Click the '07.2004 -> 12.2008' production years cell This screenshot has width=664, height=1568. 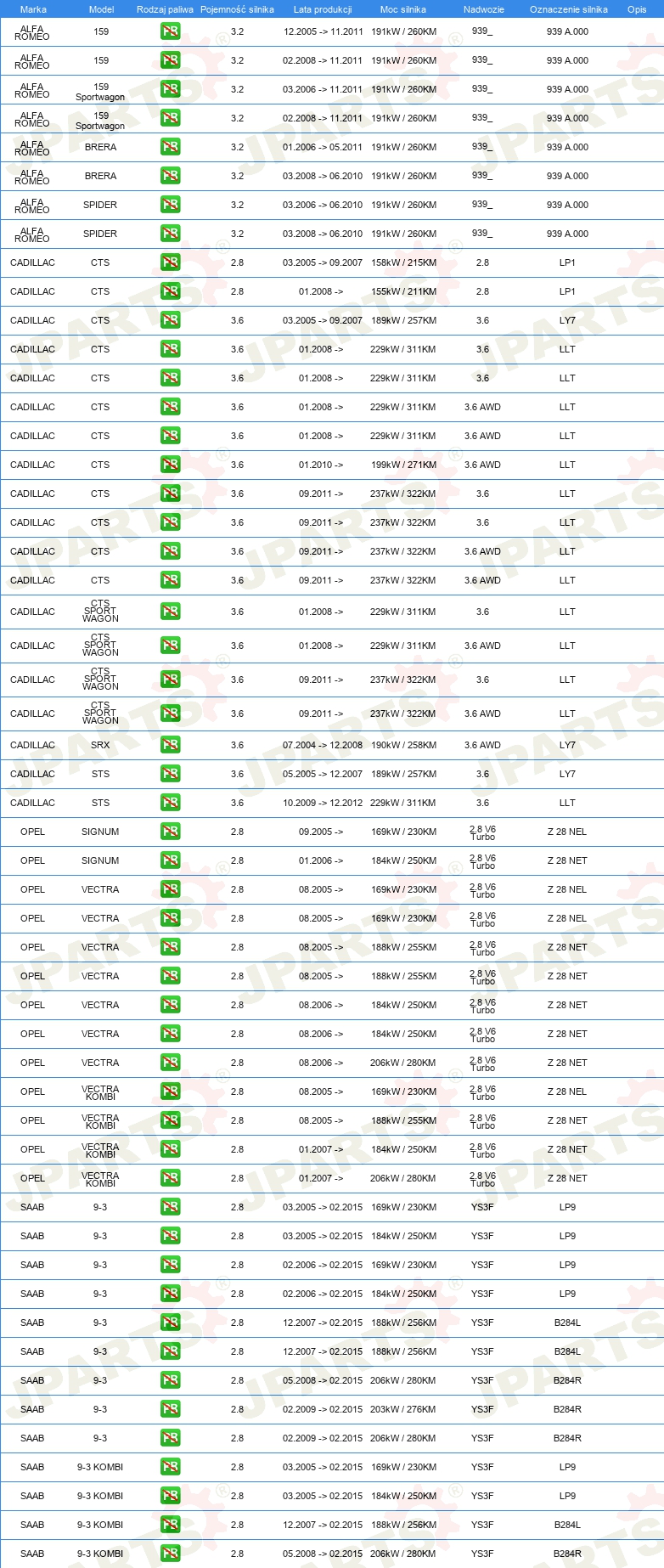[x=323, y=745]
